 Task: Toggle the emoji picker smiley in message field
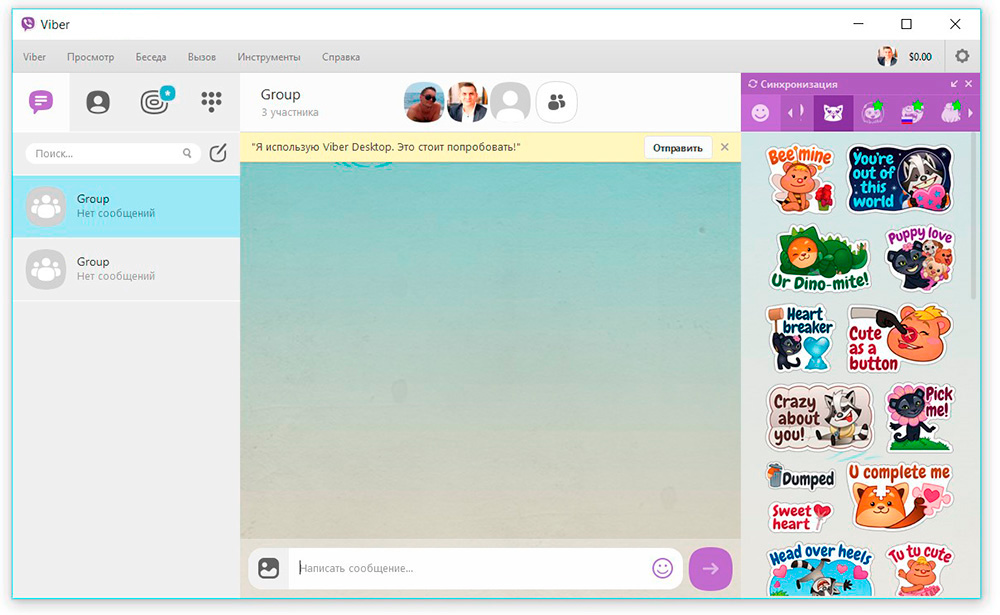662,568
